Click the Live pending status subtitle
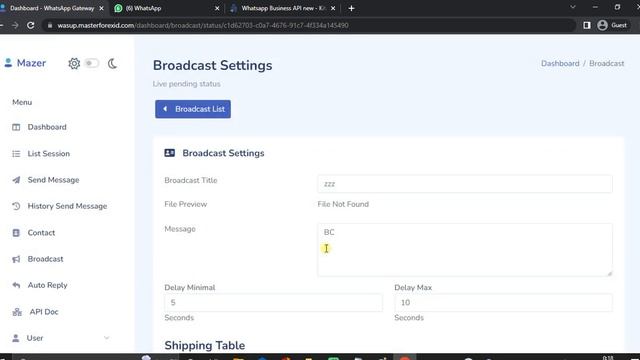The image size is (640, 360). pos(187,84)
